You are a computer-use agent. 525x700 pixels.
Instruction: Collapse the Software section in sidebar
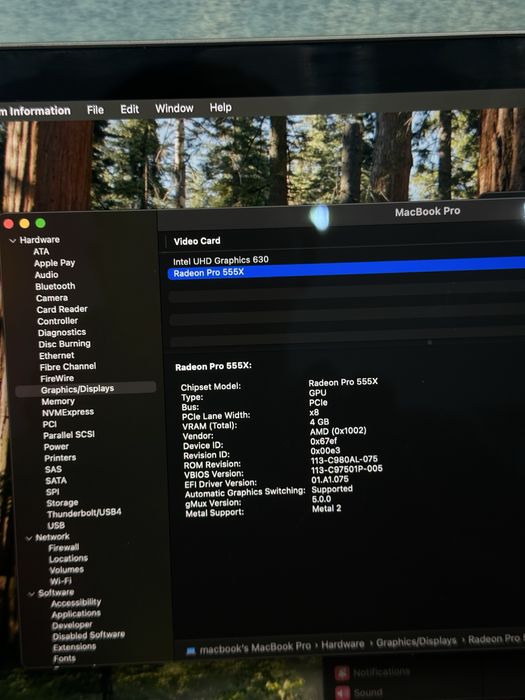(x=31, y=594)
